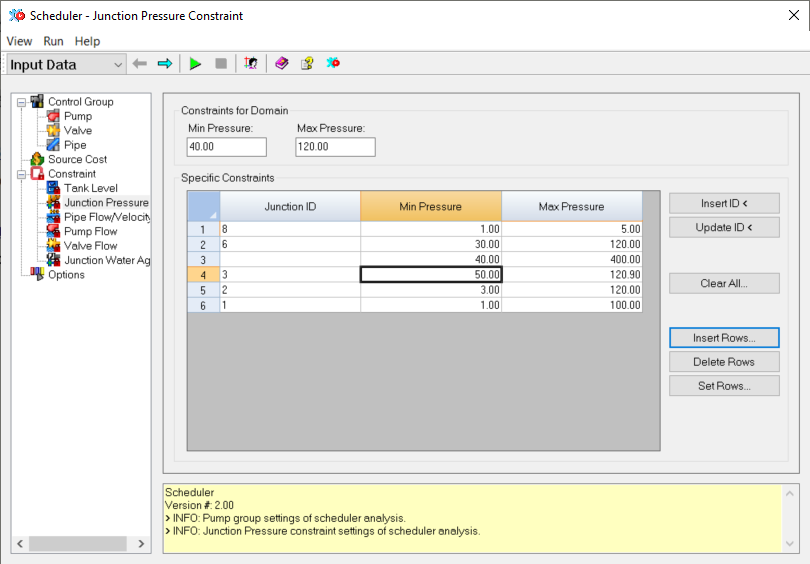
Task: Click tree panel scroll left arrow
Action: click(x=20, y=543)
